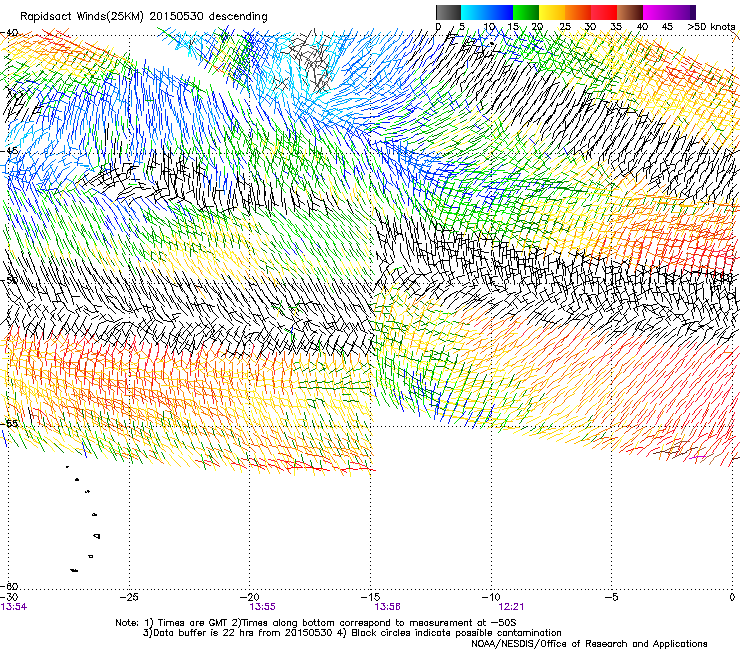Select the orange 25-30 knots legend swatch
Image resolution: width=740 pixels, height=650 pixels.
[578, 12]
